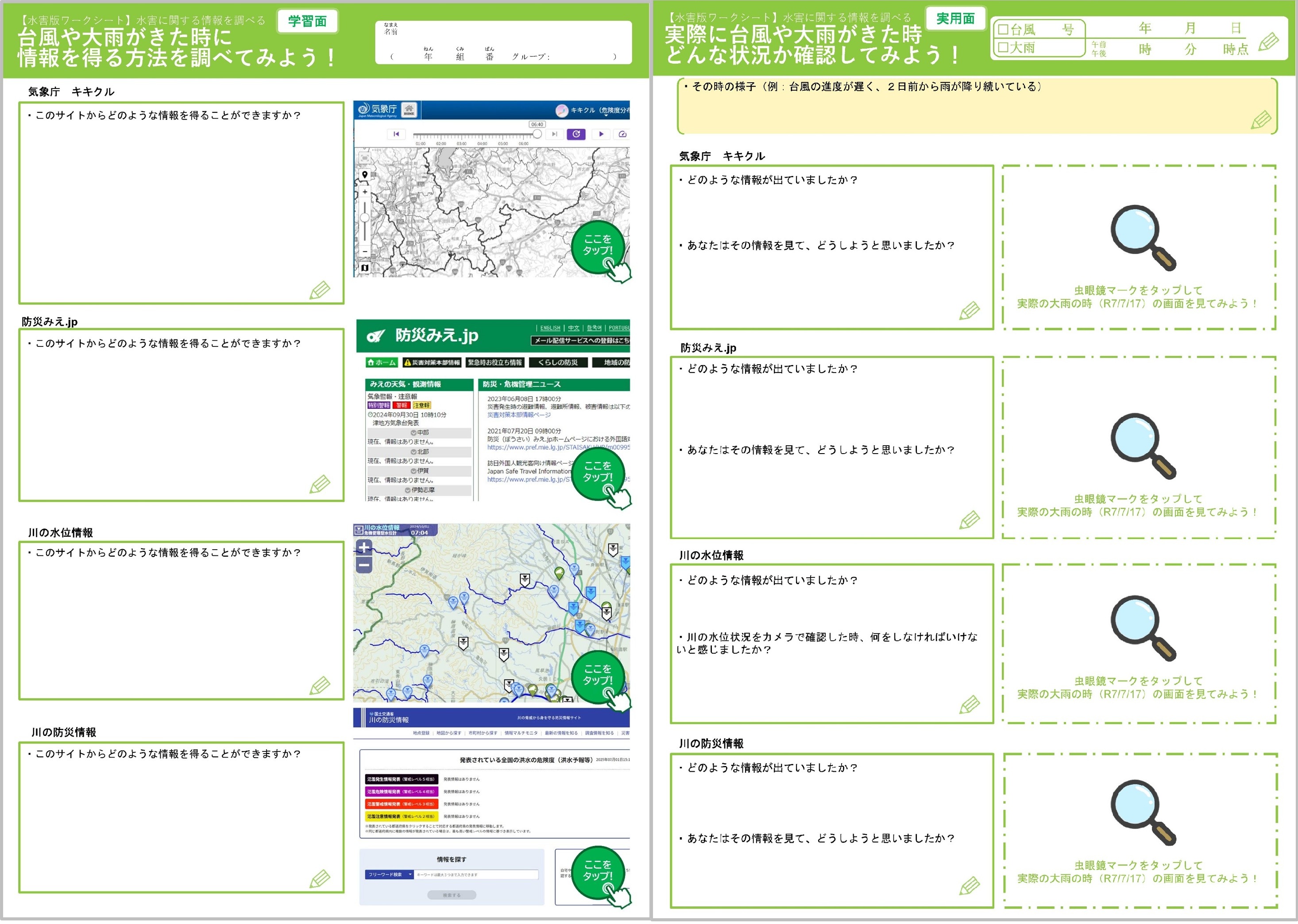The image size is (1298, 924).
Task: Click the ホーム button on 防災みえ.jp screenshot
Action: pyautogui.click(x=381, y=362)
